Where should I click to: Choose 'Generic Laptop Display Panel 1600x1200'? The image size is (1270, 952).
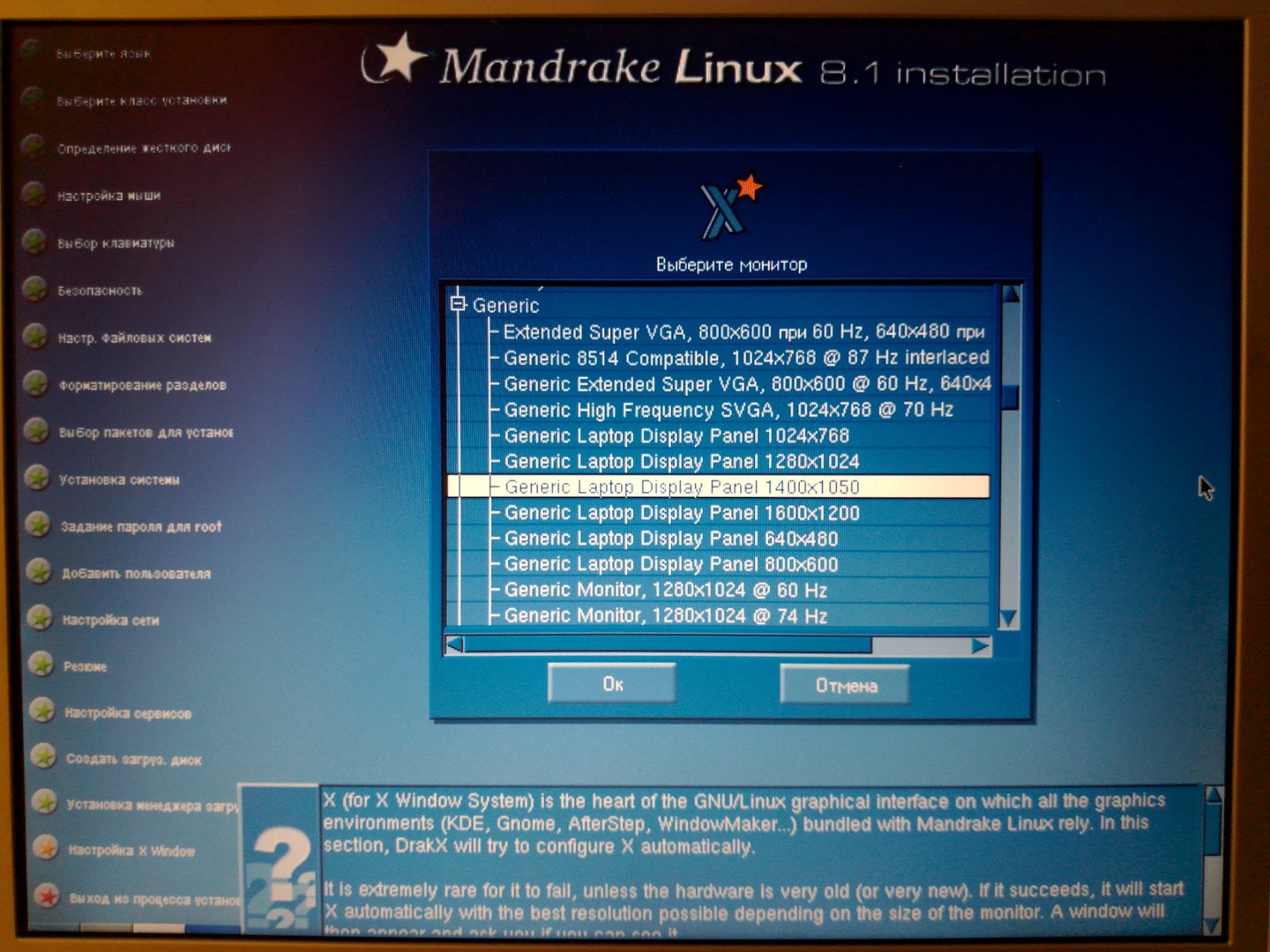[x=682, y=513]
